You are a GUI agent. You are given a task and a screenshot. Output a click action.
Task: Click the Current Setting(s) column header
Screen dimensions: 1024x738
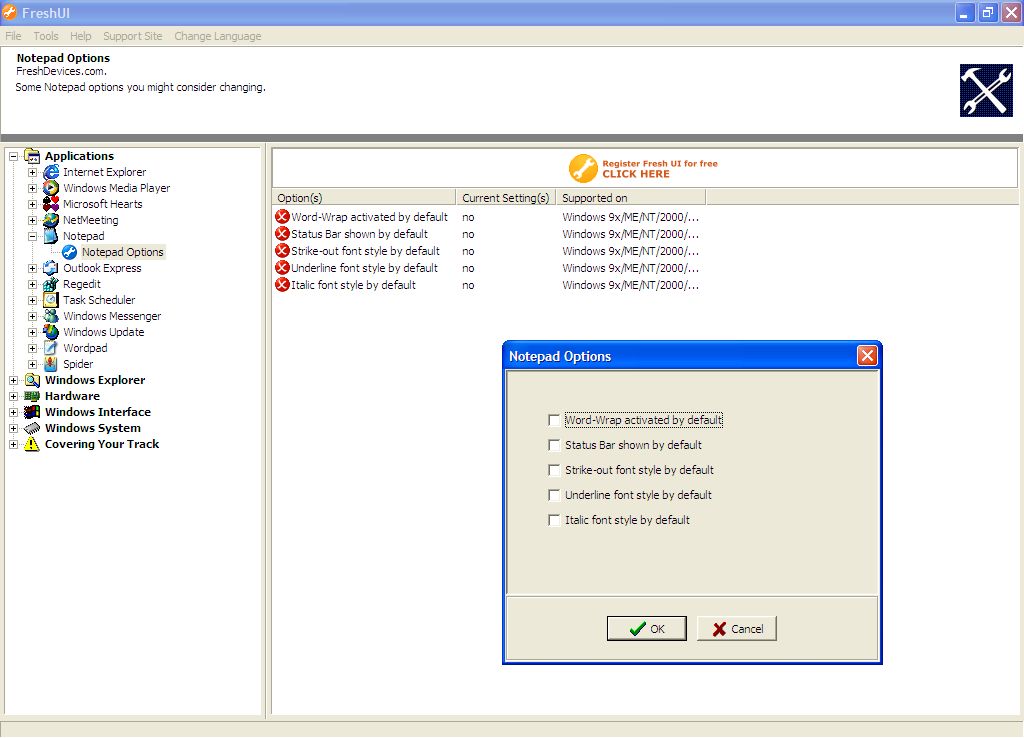(506, 198)
